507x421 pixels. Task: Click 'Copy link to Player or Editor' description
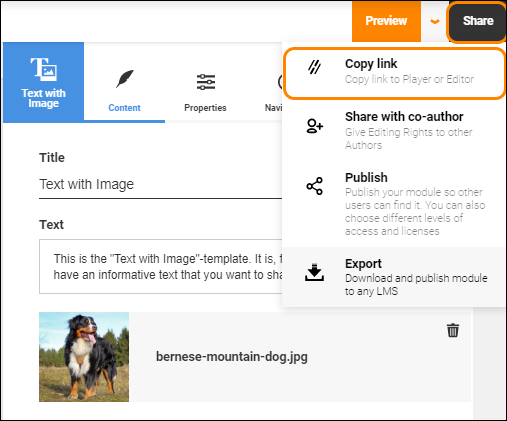coord(409,79)
